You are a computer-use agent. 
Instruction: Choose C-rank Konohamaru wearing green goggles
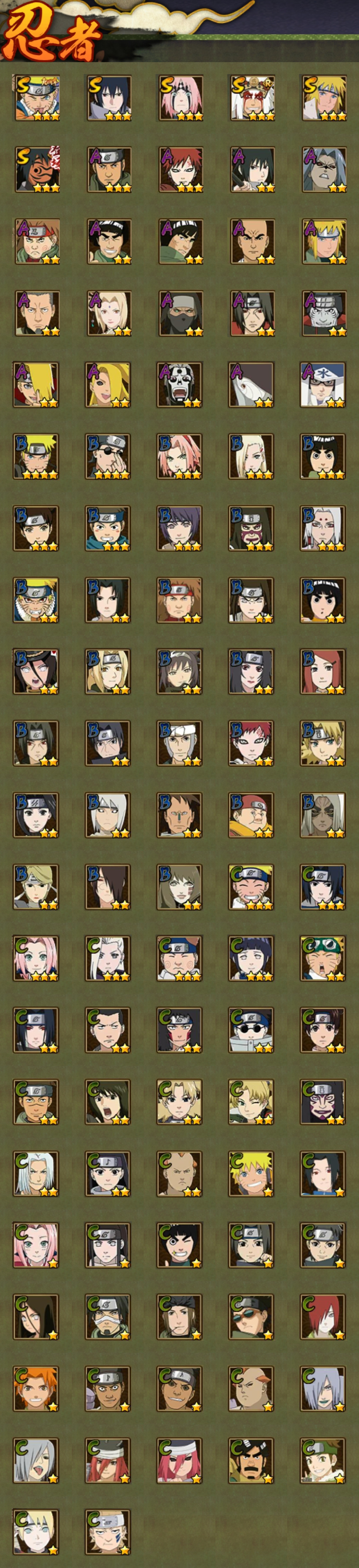(x=324, y=959)
